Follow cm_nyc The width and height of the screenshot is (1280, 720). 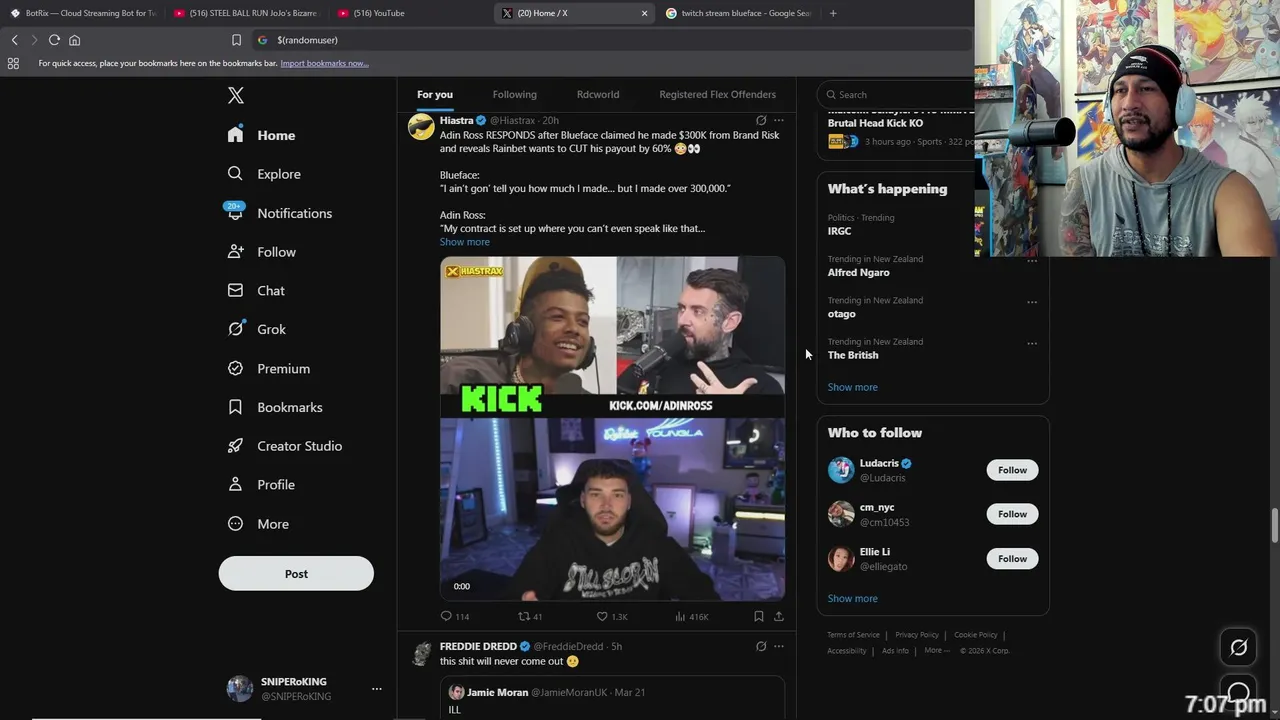[x=1012, y=514]
